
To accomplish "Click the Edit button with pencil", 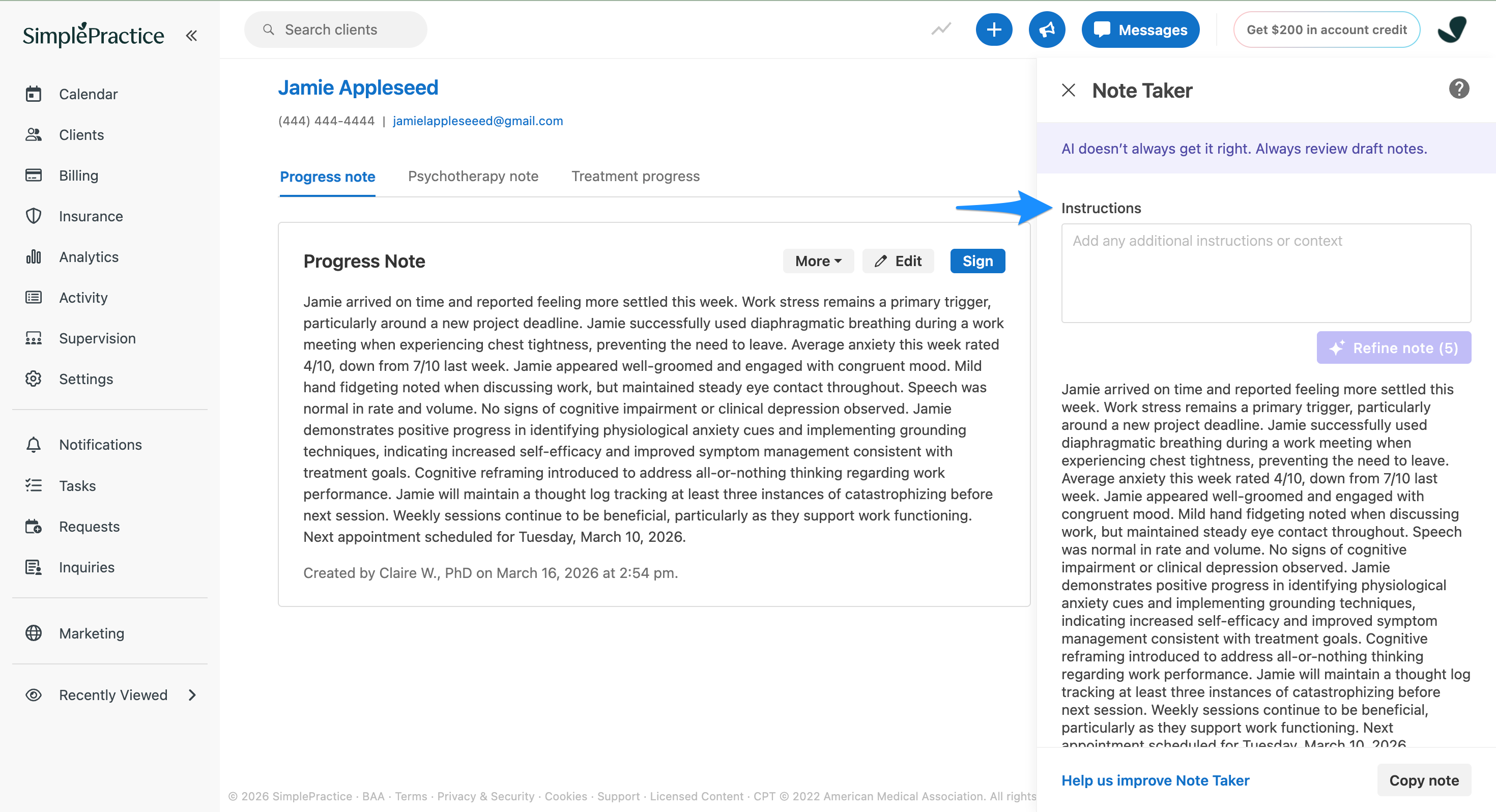I will (898, 262).
